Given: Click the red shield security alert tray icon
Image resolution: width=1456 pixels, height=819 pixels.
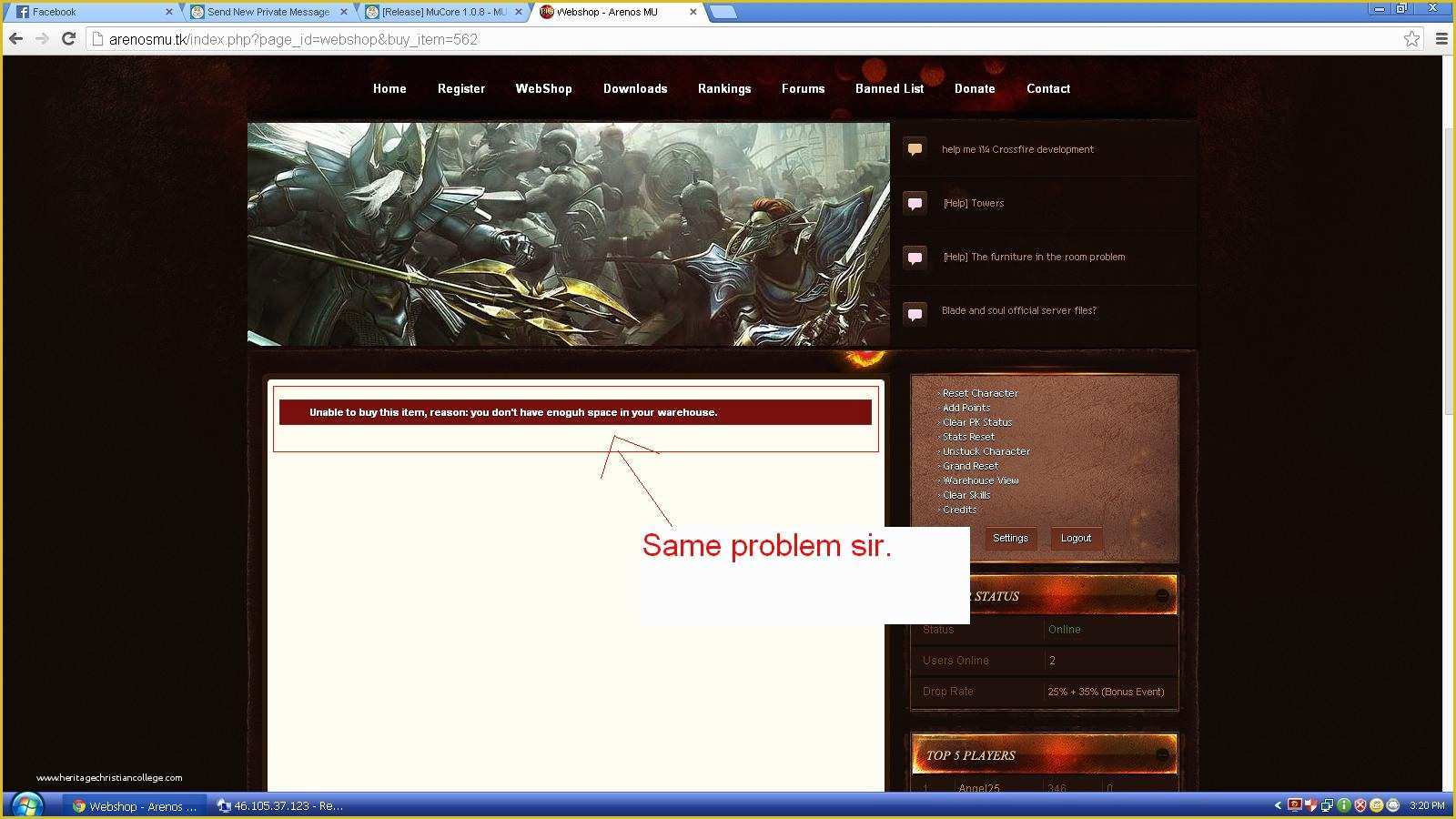Looking at the screenshot, I should click(1360, 805).
